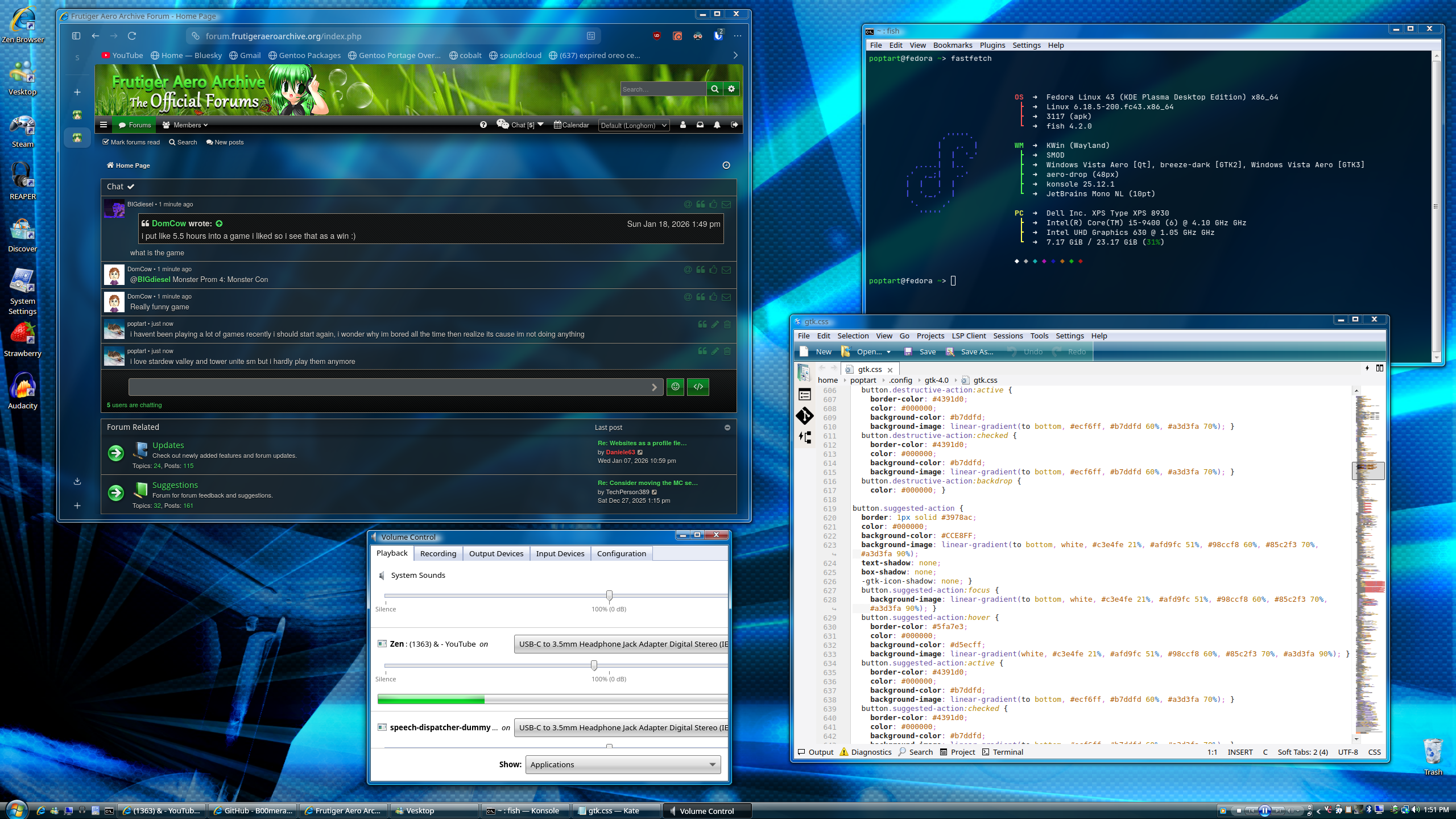Open the Chat [5] dropdown in navbar
The width and height of the screenshot is (1456, 819).
point(520,125)
